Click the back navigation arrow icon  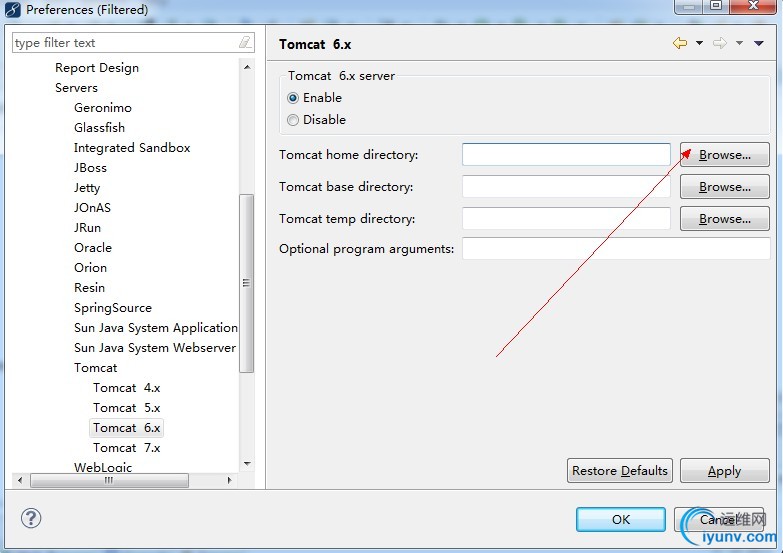point(680,43)
